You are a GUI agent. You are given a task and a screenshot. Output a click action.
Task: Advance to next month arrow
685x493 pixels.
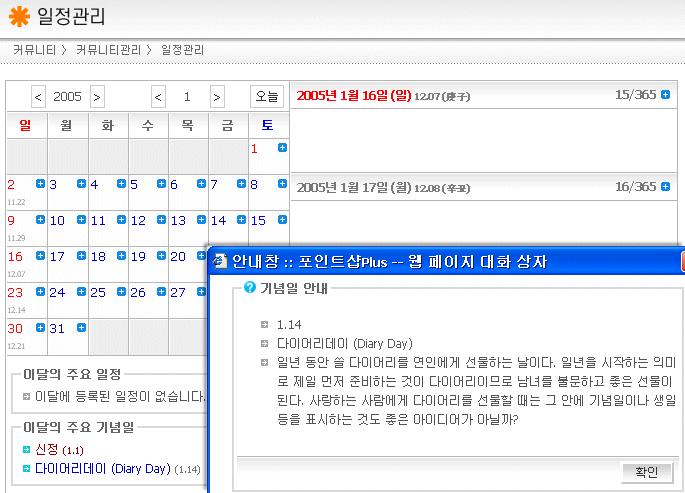[217, 97]
